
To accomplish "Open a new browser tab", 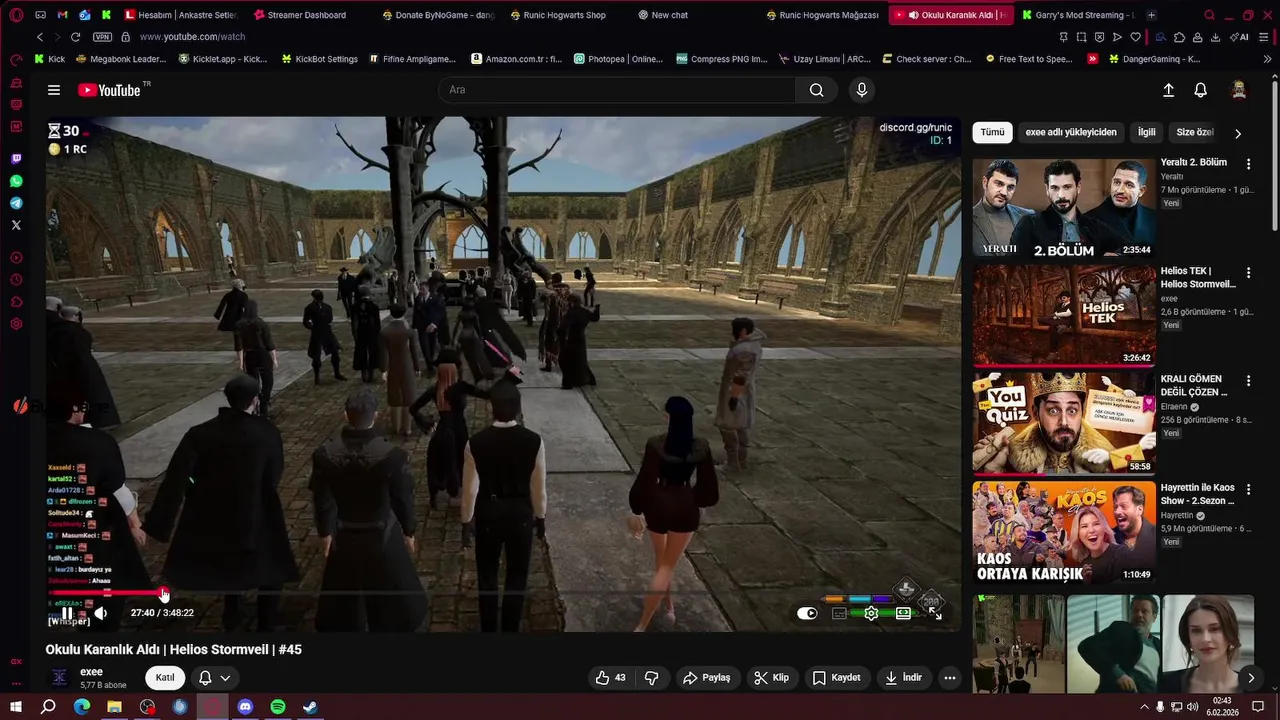I will [1152, 15].
